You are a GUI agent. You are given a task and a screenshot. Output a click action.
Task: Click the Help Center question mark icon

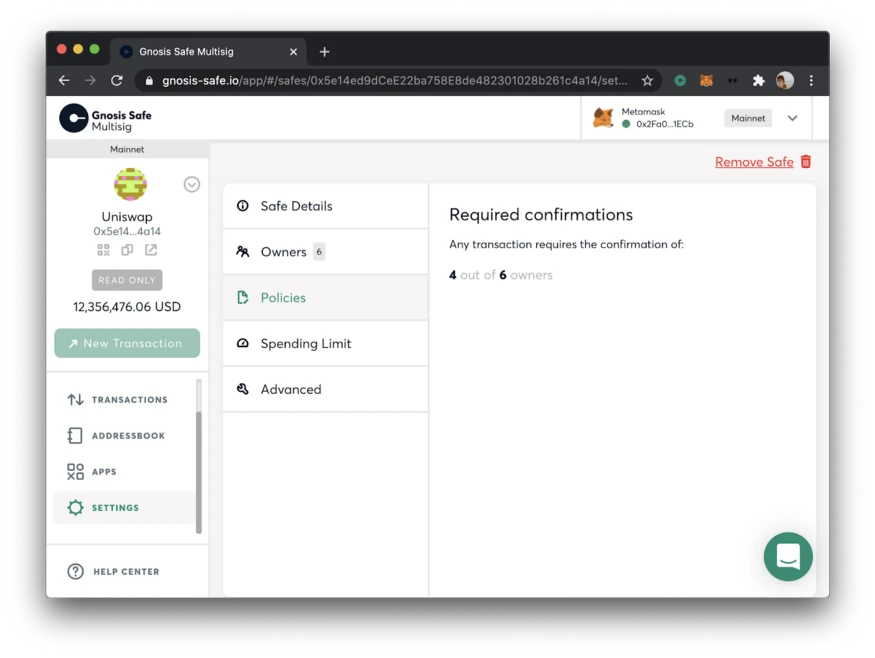pyautogui.click(x=75, y=571)
